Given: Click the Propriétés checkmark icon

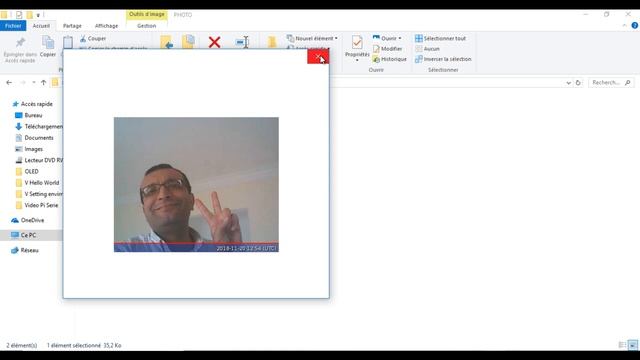Looking at the screenshot, I should tap(357, 42).
